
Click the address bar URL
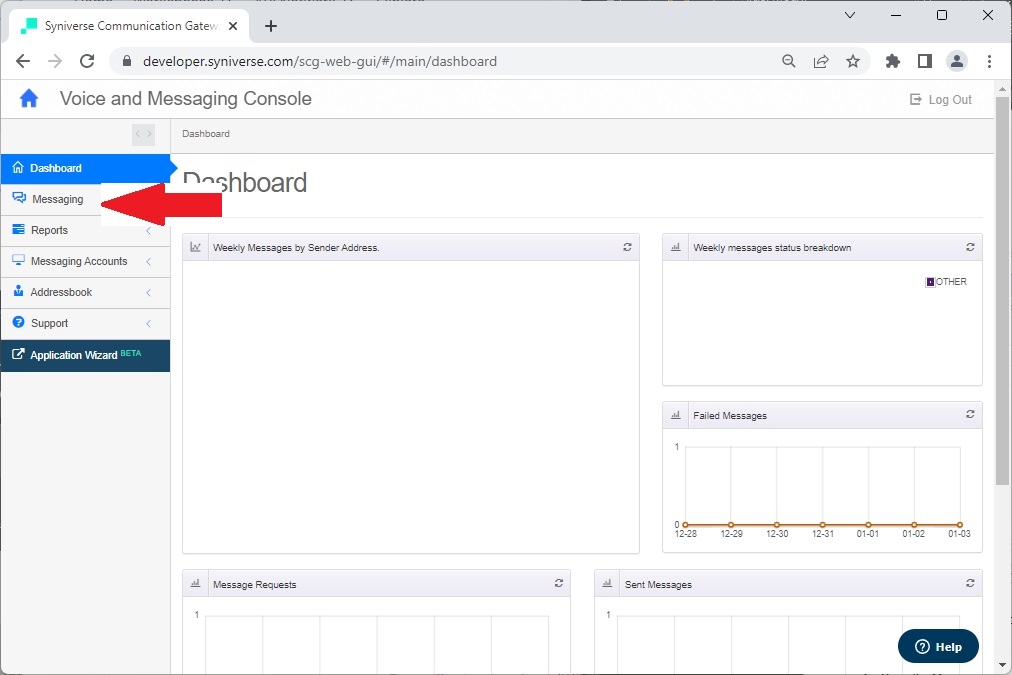tap(320, 61)
